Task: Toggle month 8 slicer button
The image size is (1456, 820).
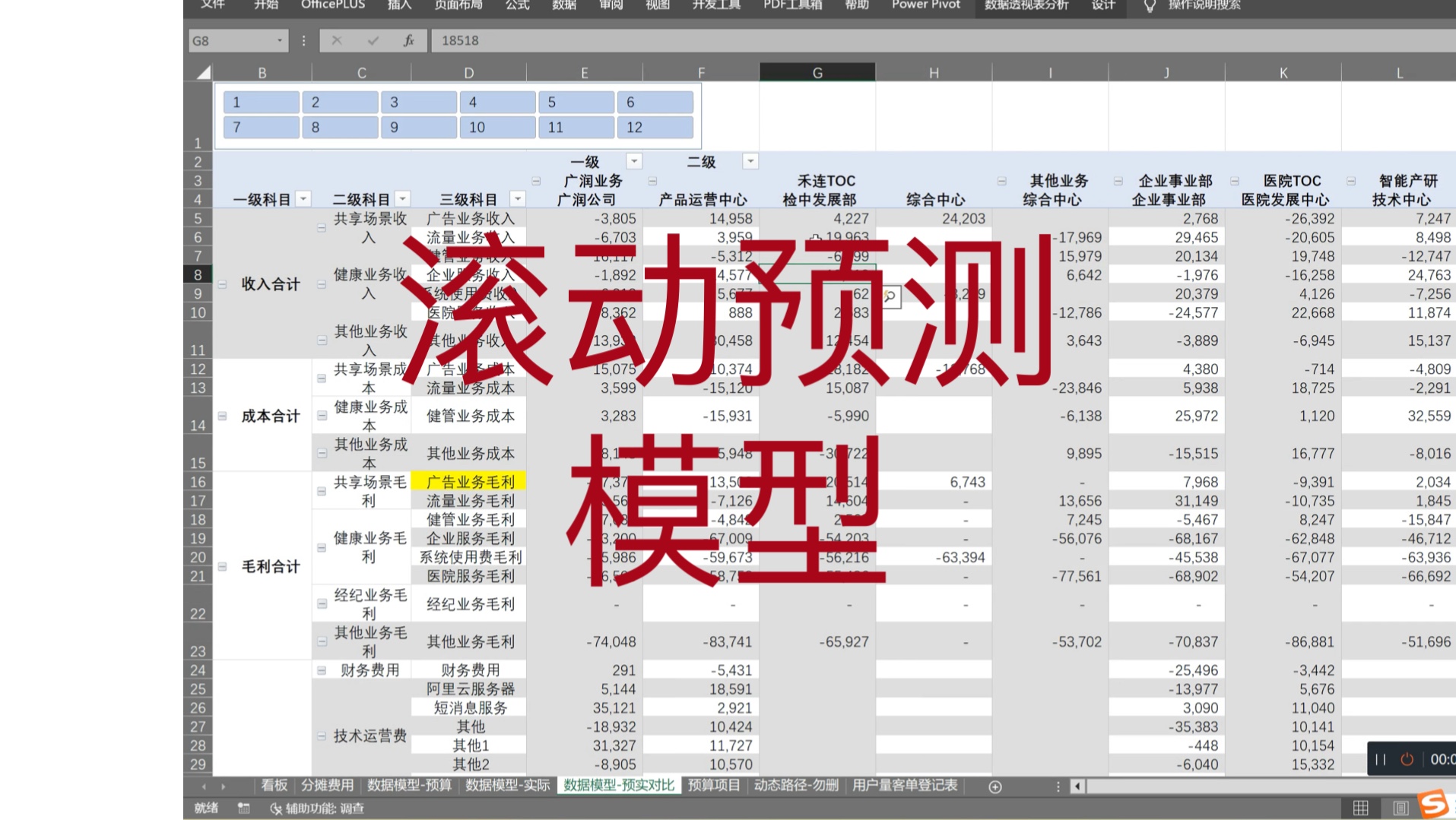Action: click(x=340, y=127)
